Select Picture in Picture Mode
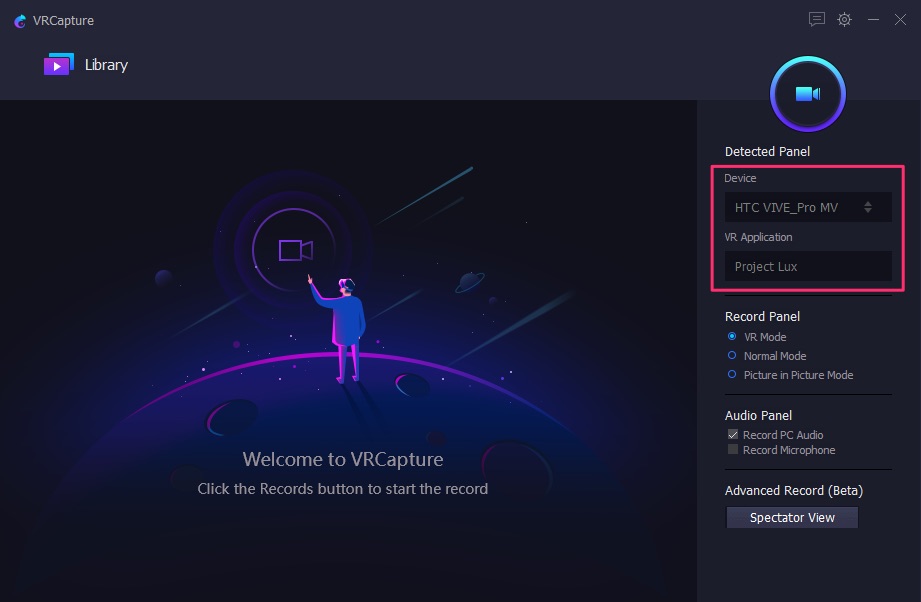The image size is (921, 602). point(732,374)
